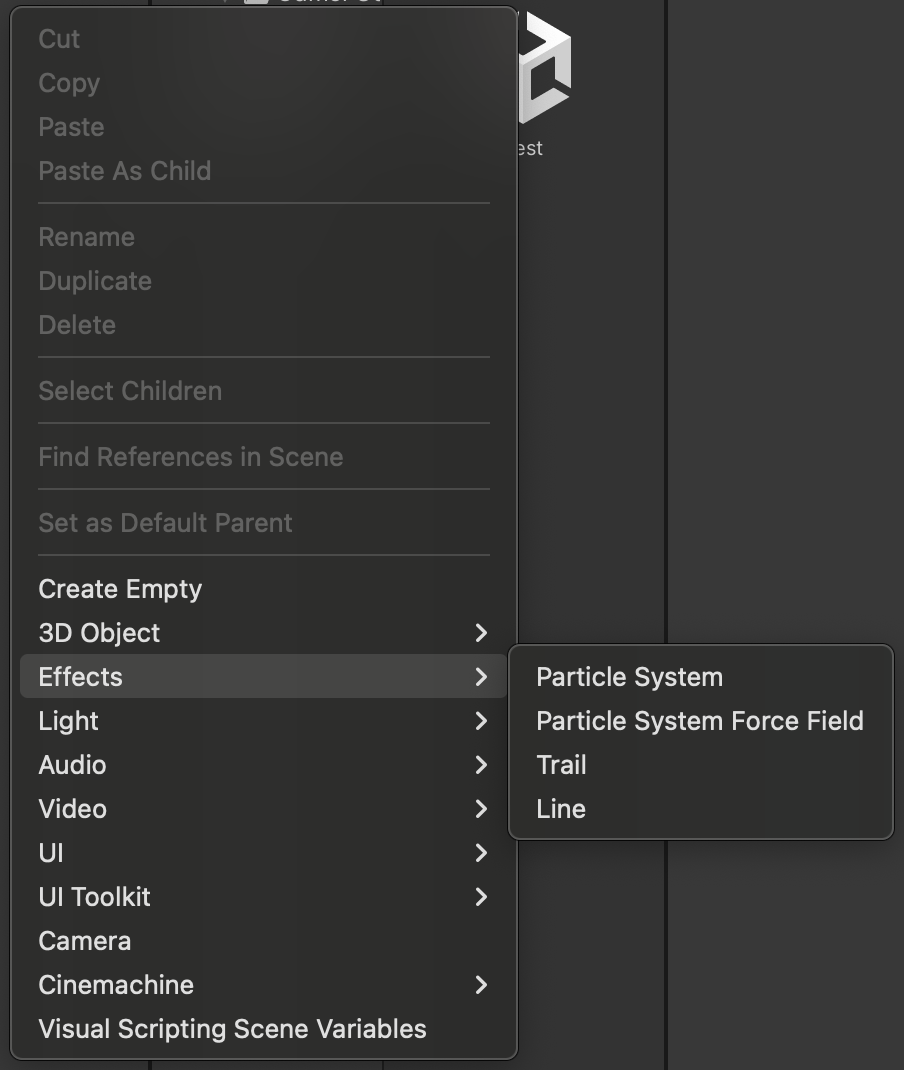Choose Particle System Force Field
Image resolution: width=904 pixels, height=1070 pixels.
pyautogui.click(x=699, y=721)
